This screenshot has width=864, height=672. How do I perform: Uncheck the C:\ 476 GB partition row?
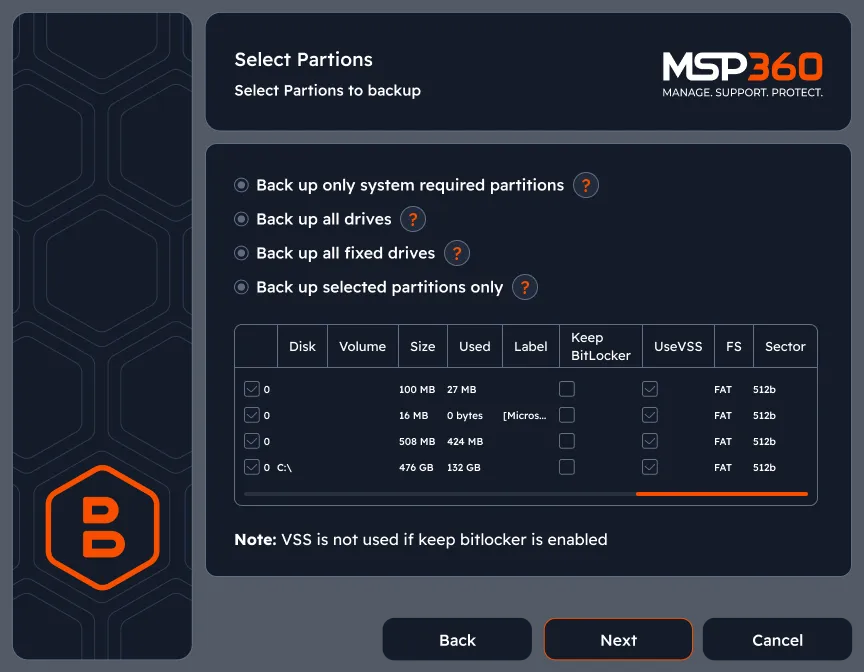pos(252,467)
